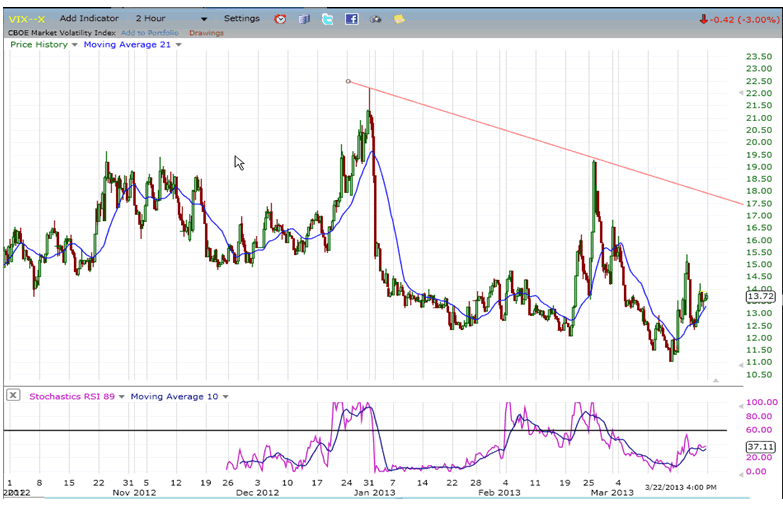This screenshot has height=516, width=783.
Task: Share chart via Twitter icon
Action: point(327,19)
